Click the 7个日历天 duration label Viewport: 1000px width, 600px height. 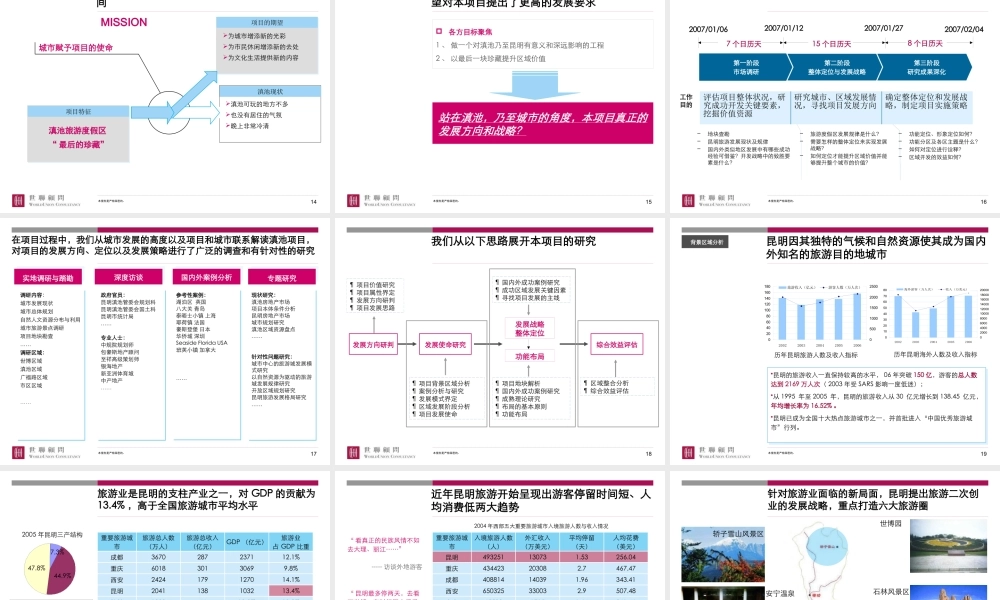pyautogui.click(x=743, y=44)
